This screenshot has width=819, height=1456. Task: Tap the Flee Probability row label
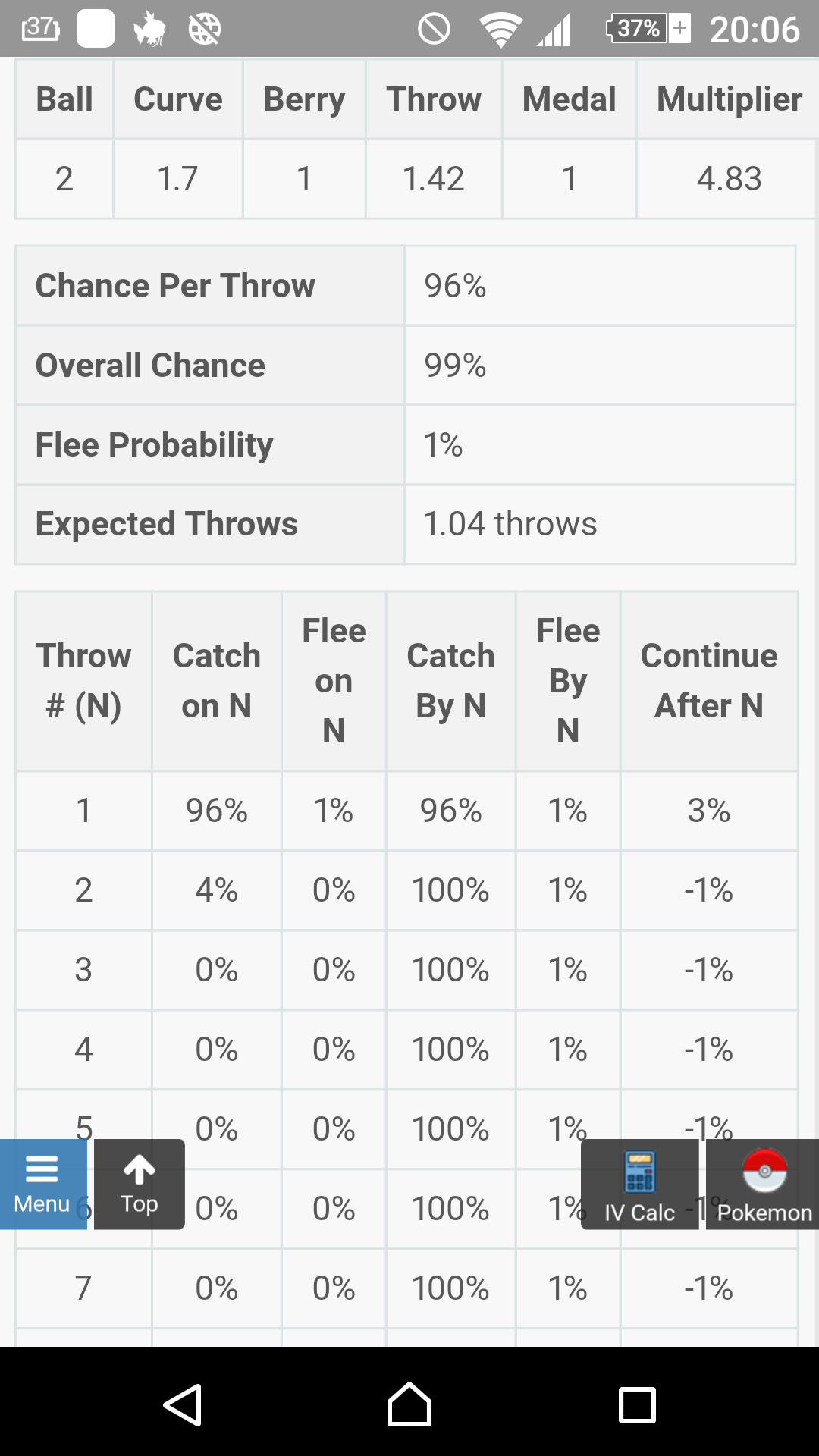click(x=155, y=445)
